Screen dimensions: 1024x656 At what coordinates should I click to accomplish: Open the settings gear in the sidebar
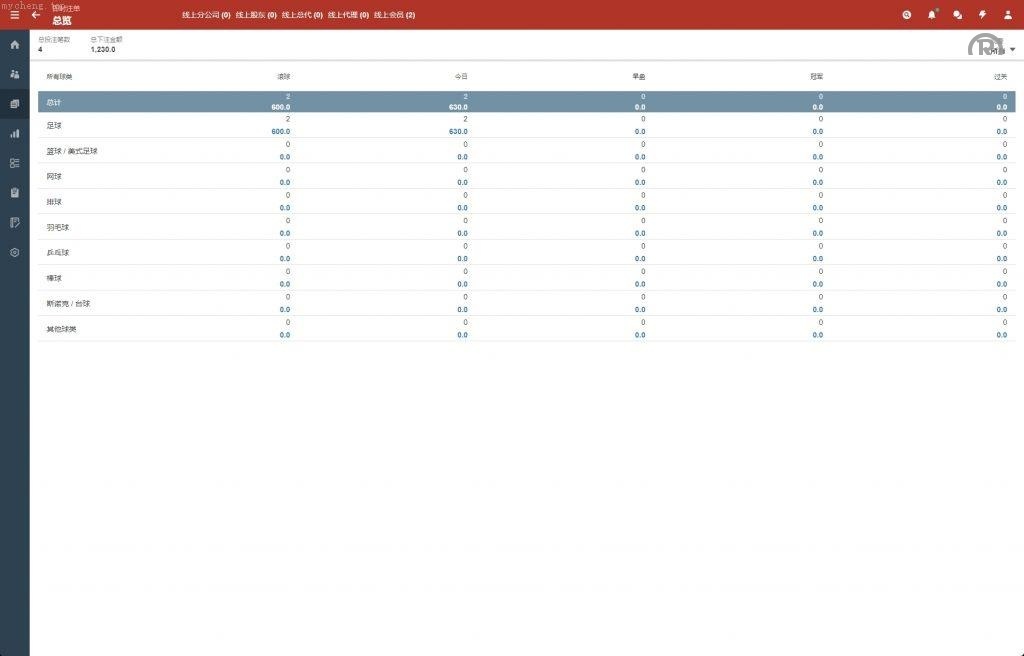(x=14, y=252)
